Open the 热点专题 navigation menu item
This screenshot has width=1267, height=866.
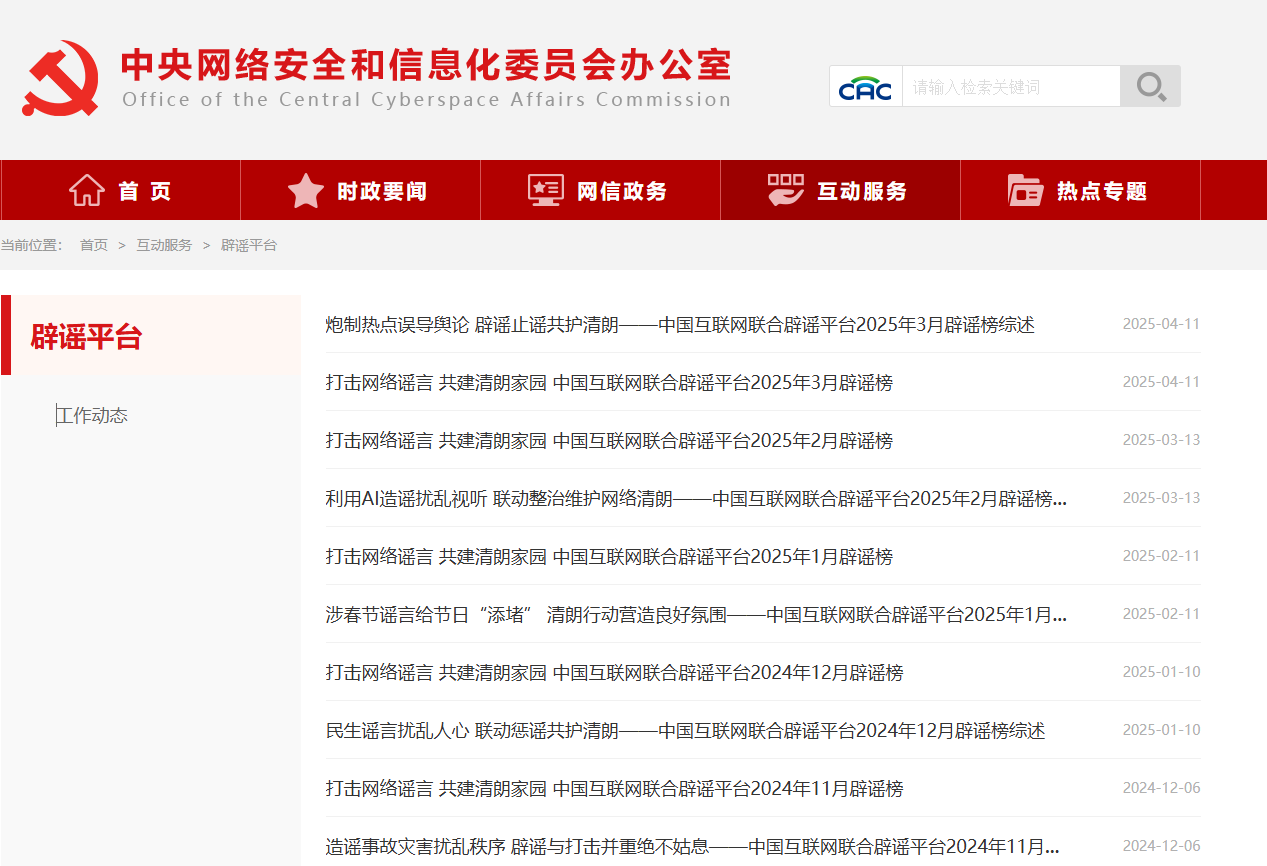point(1101,191)
